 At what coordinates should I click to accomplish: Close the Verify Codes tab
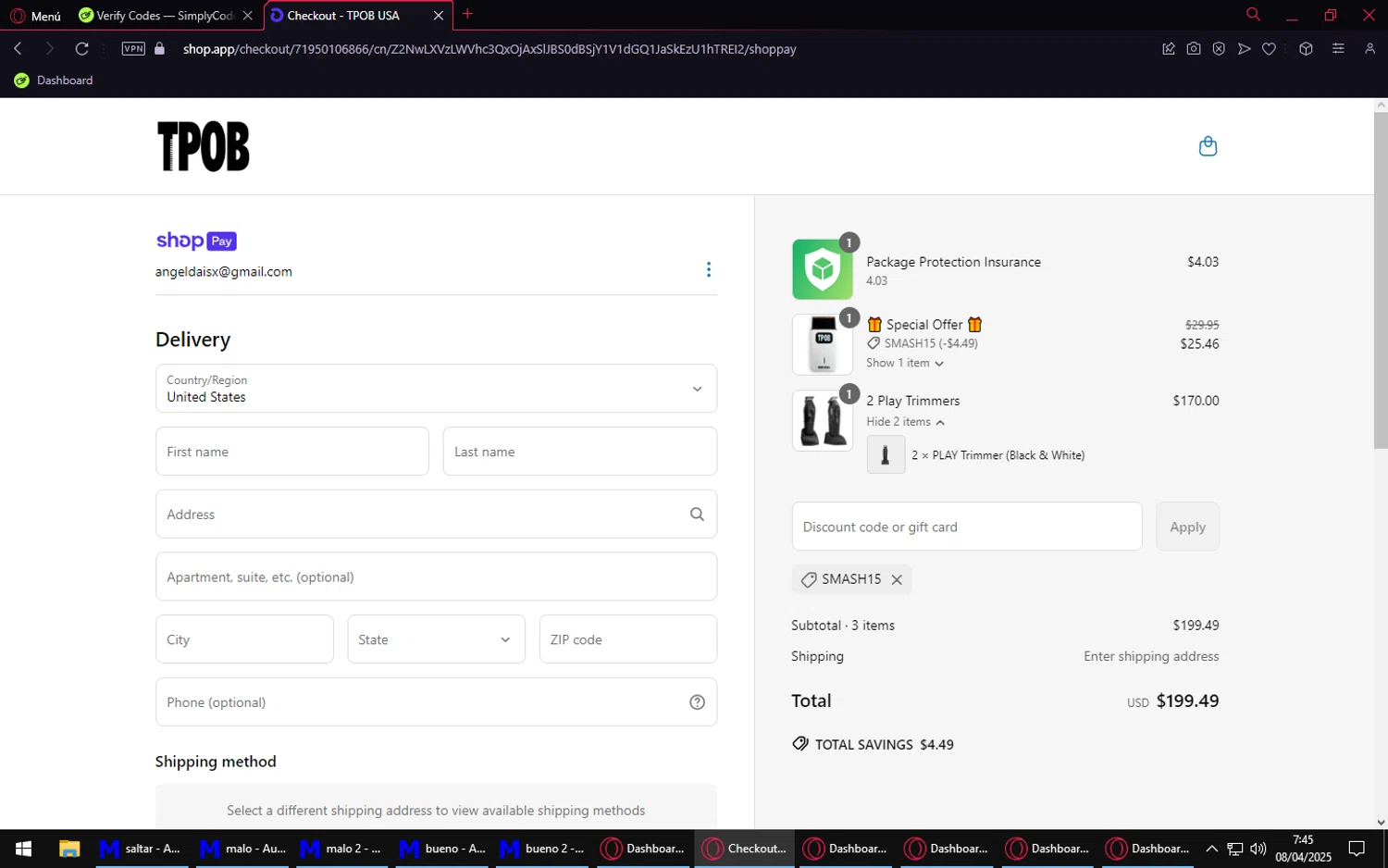(x=247, y=16)
